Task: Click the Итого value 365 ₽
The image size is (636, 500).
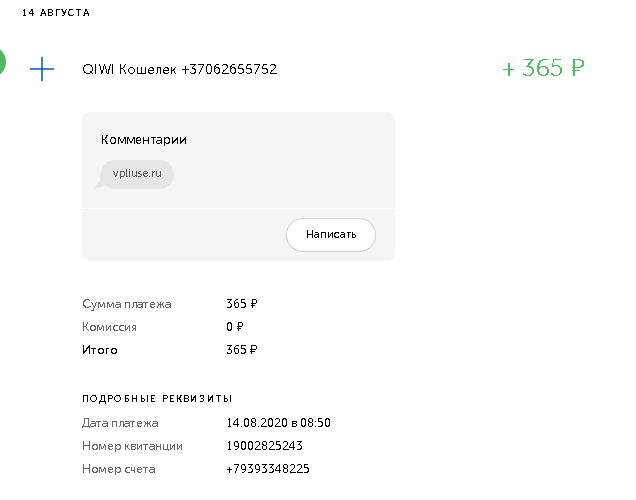Action: [x=242, y=350]
